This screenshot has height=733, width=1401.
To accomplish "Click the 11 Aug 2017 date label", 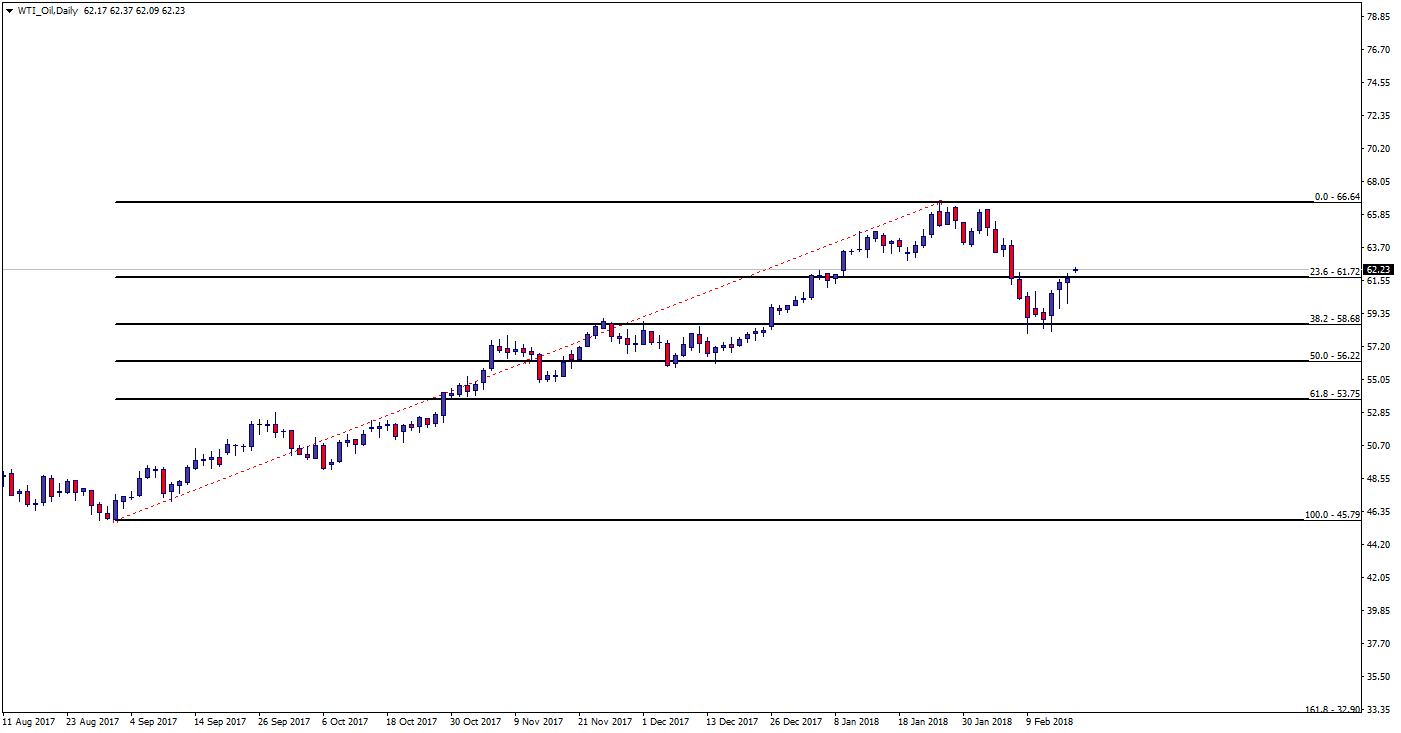I will [28, 721].
